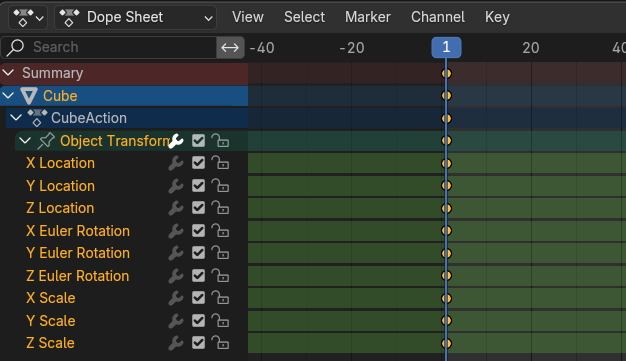Toggle modifiers wrench on X Location

[x=176, y=163]
